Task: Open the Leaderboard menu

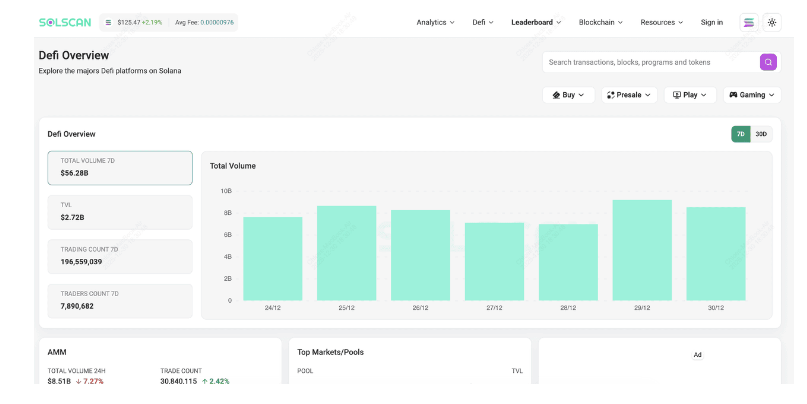Action: [x=536, y=22]
